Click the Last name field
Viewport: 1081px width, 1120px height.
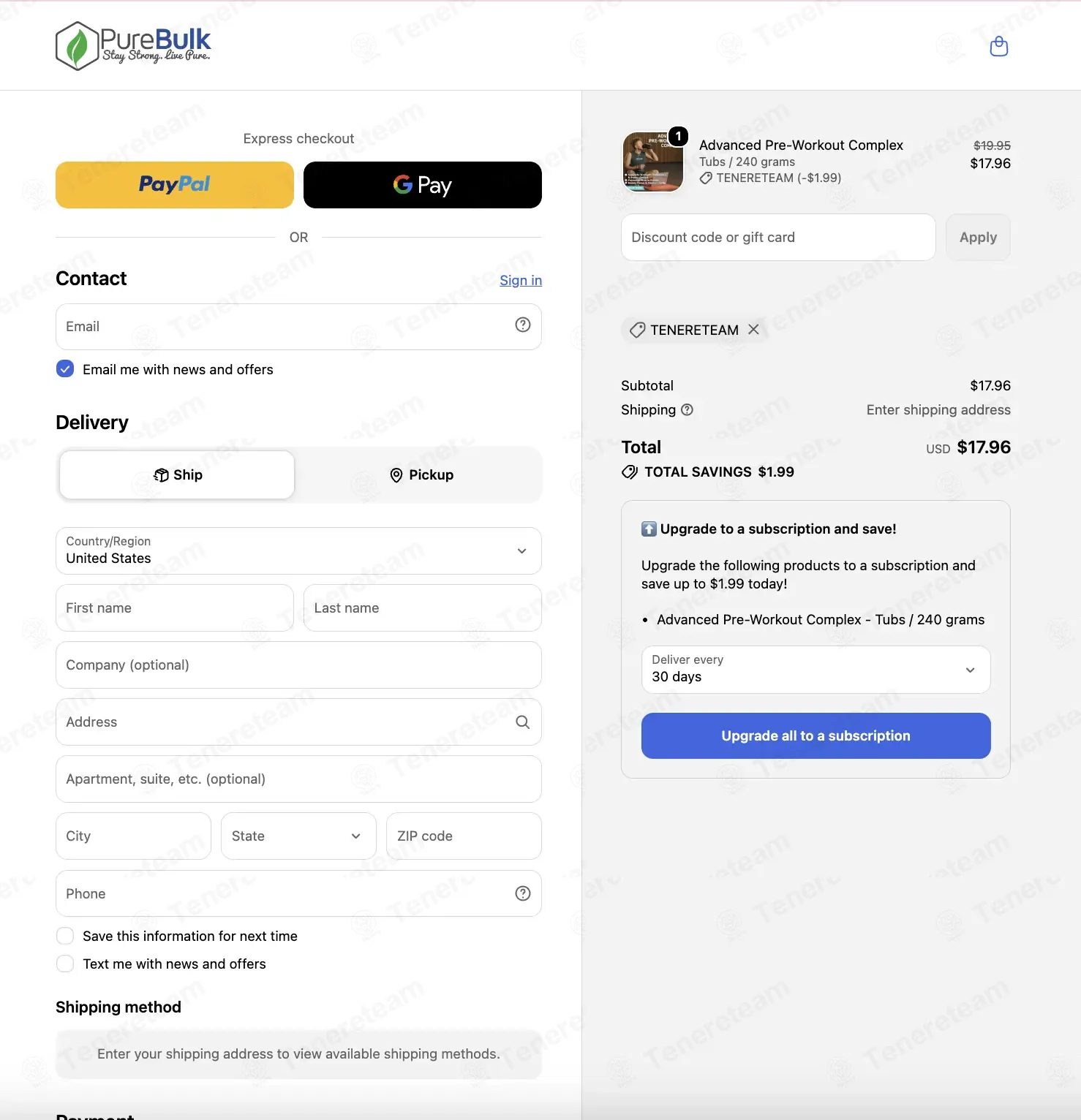[x=422, y=608]
